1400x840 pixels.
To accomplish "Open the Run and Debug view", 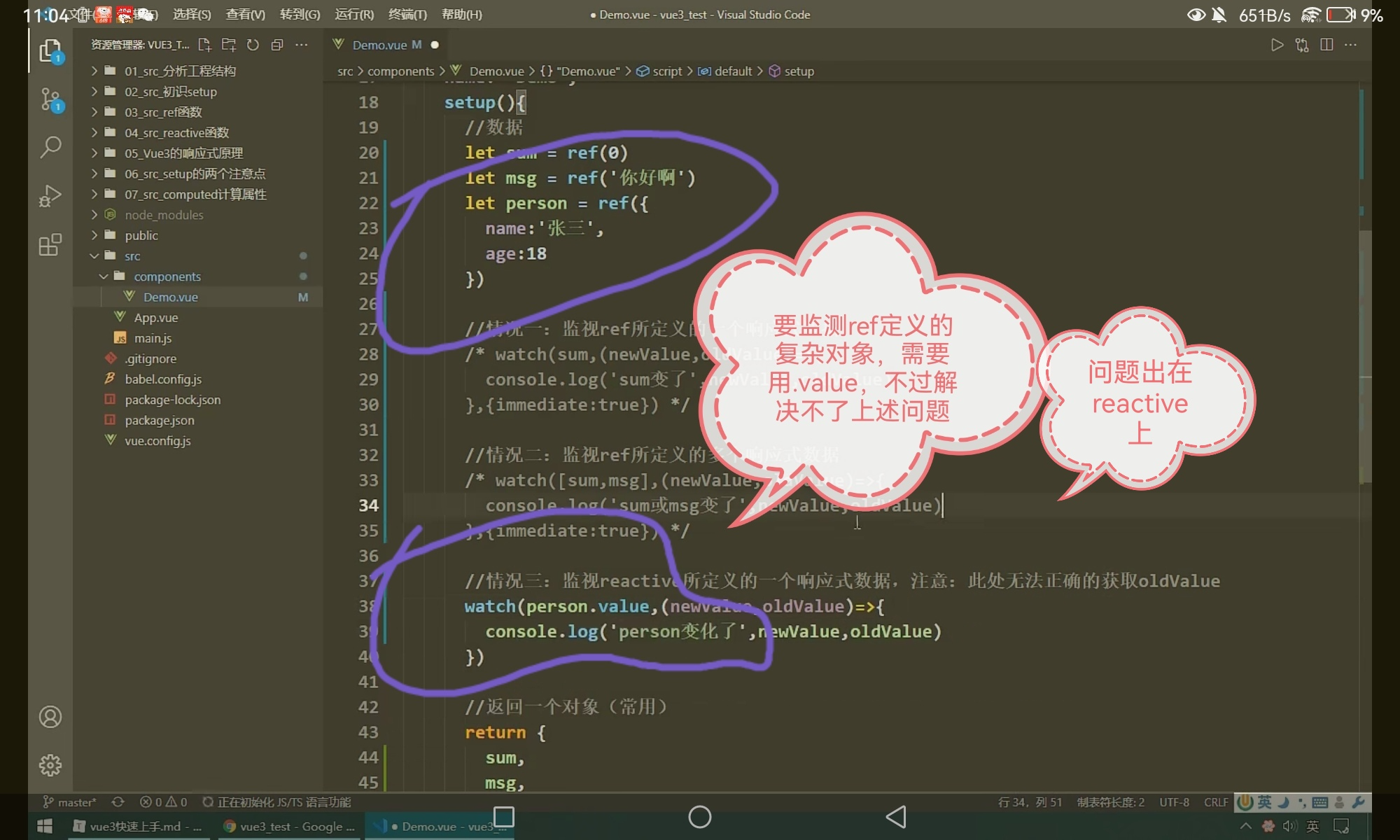I will tap(50, 196).
